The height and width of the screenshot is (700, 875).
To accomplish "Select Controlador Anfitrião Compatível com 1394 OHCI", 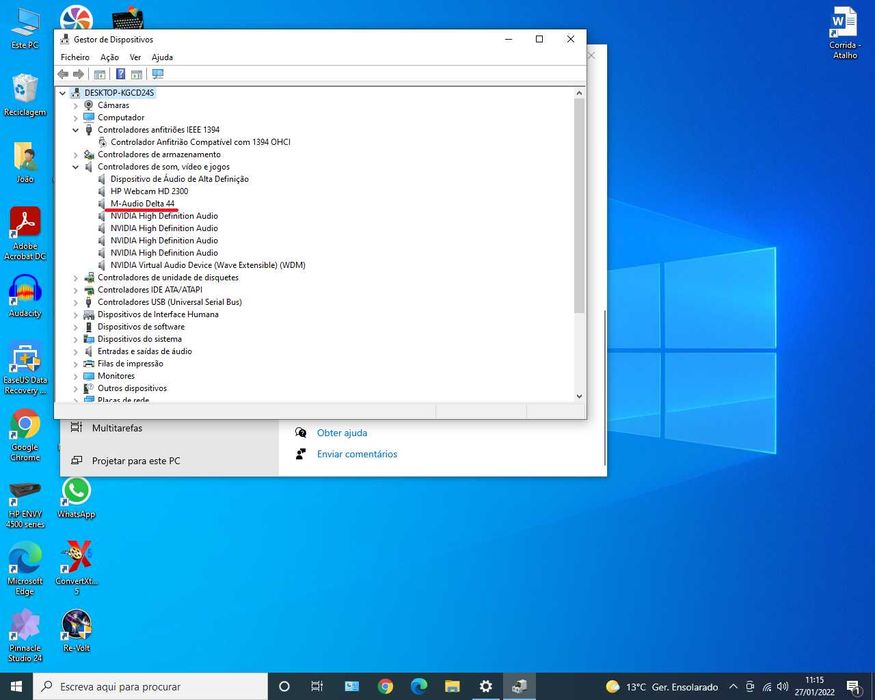I will click(200, 142).
